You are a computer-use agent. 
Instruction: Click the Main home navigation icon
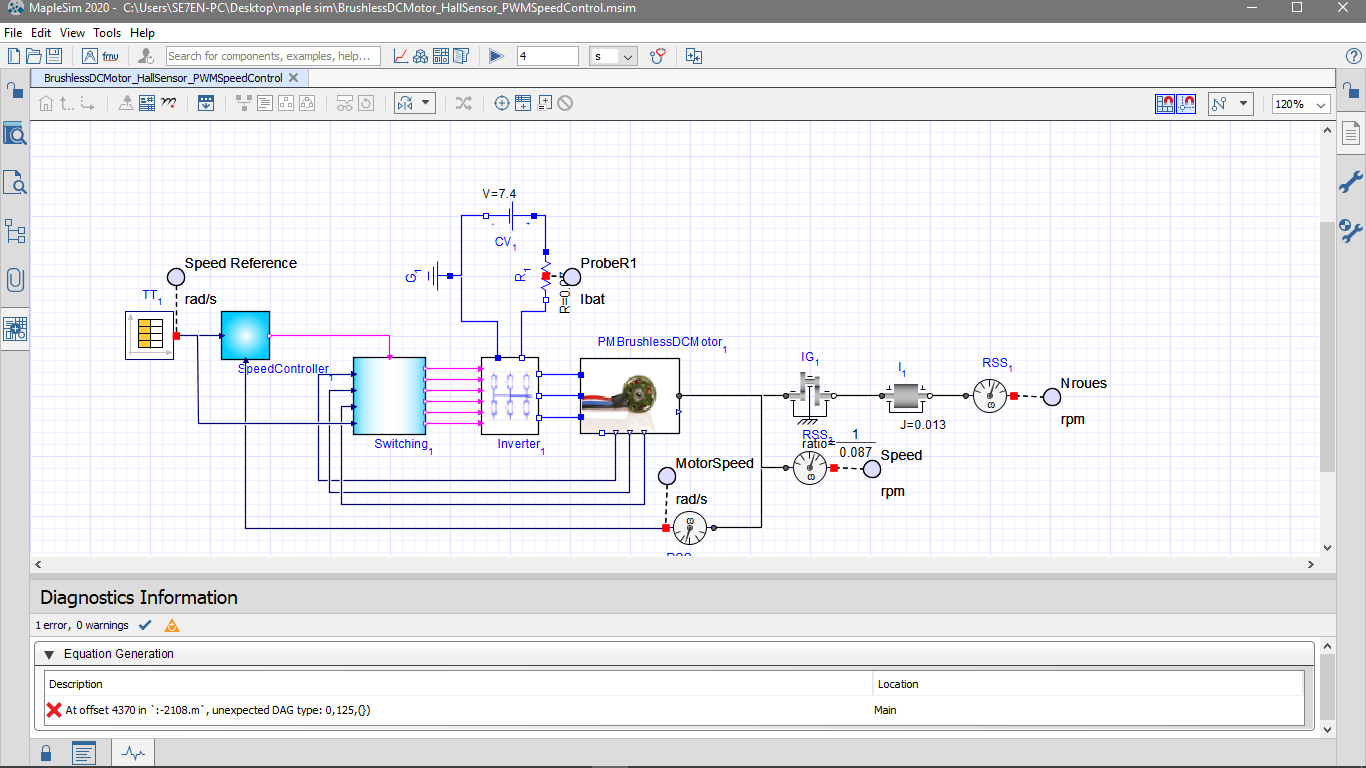click(x=45, y=102)
